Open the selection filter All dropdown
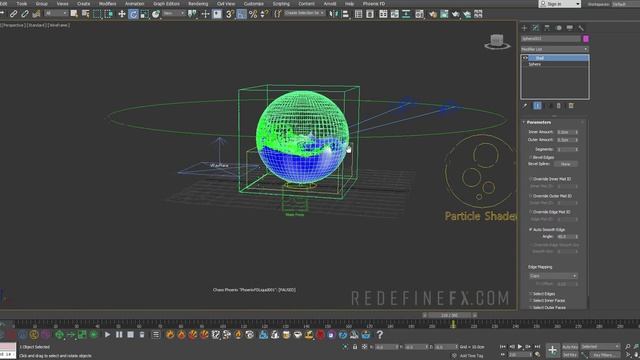The width and height of the screenshot is (640, 360). point(56,14)
